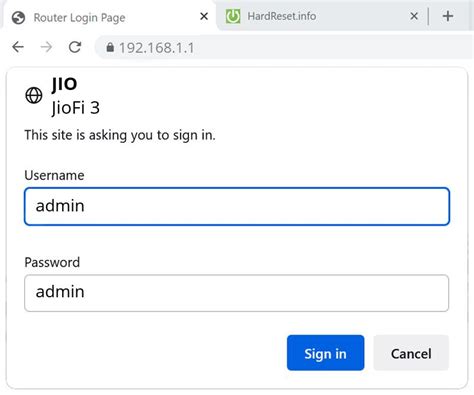Click the 192.168.1.1 address bar
The width and height of the screenshot is (474, 395).
283,47
